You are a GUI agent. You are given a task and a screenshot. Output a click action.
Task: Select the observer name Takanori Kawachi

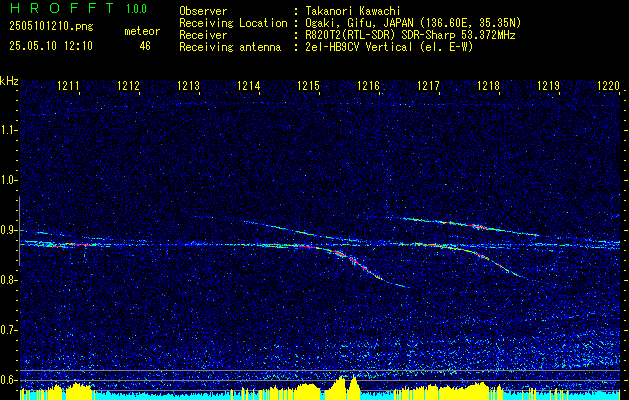[352, 11]
